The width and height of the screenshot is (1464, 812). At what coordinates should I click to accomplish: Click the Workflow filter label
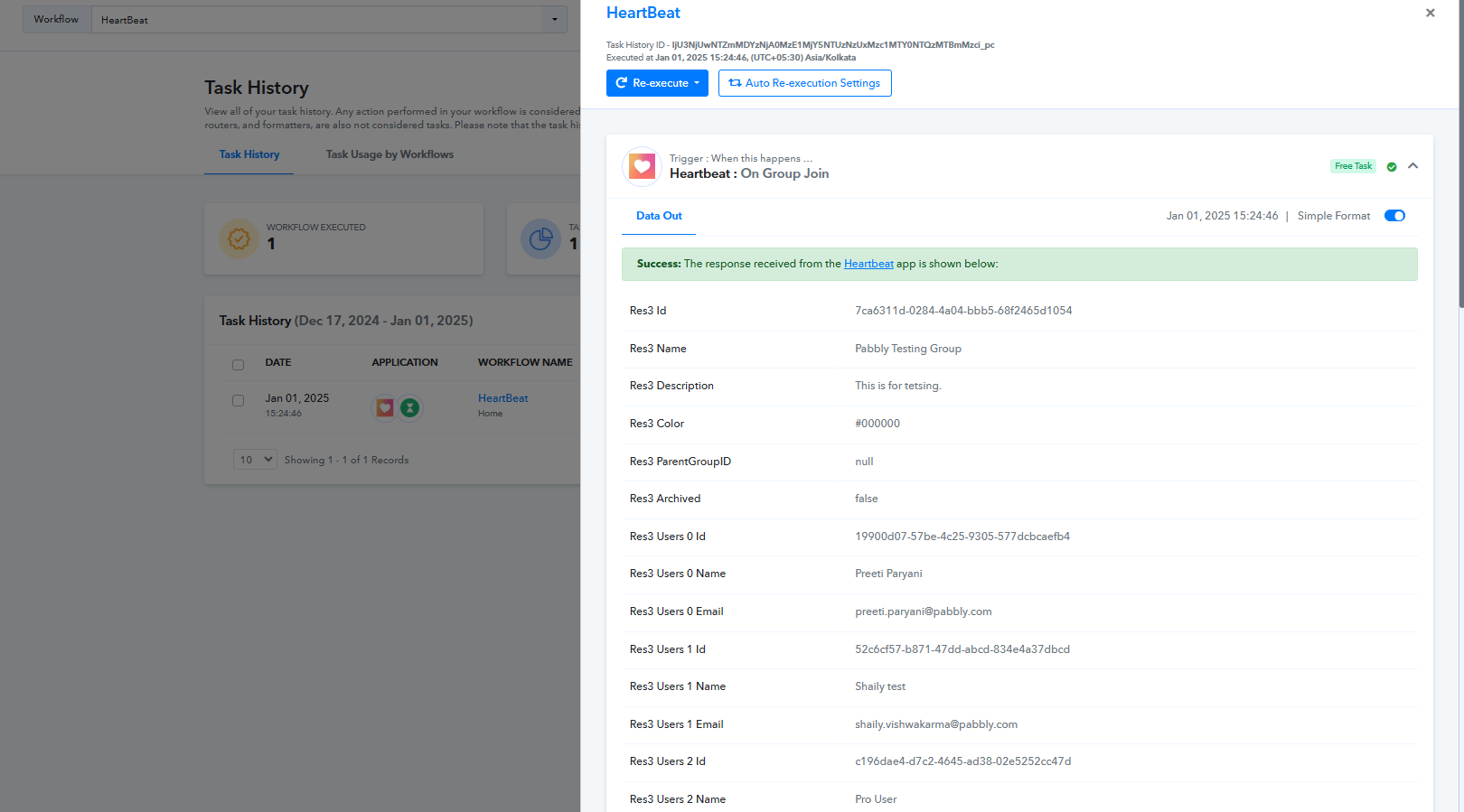[56, 20]
